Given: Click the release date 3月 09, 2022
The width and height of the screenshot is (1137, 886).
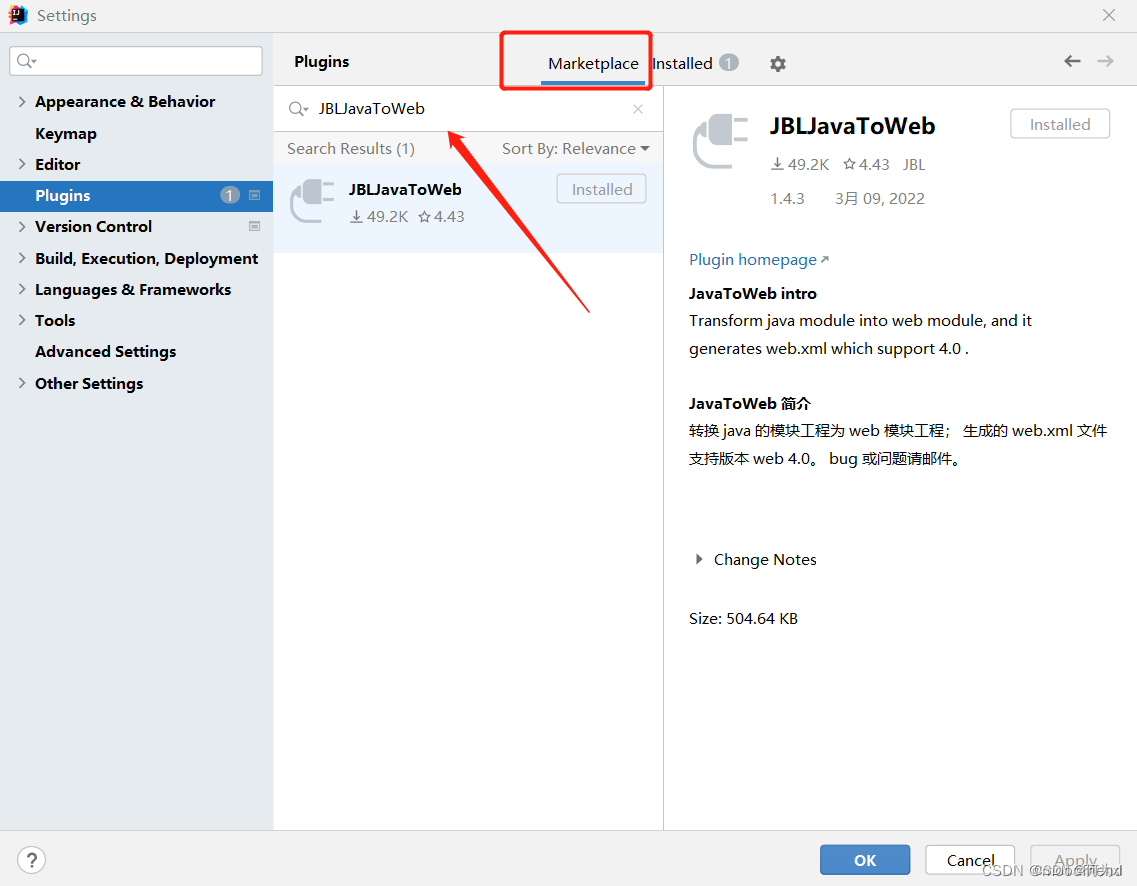Looking at the screenshot, I should 880,199.
